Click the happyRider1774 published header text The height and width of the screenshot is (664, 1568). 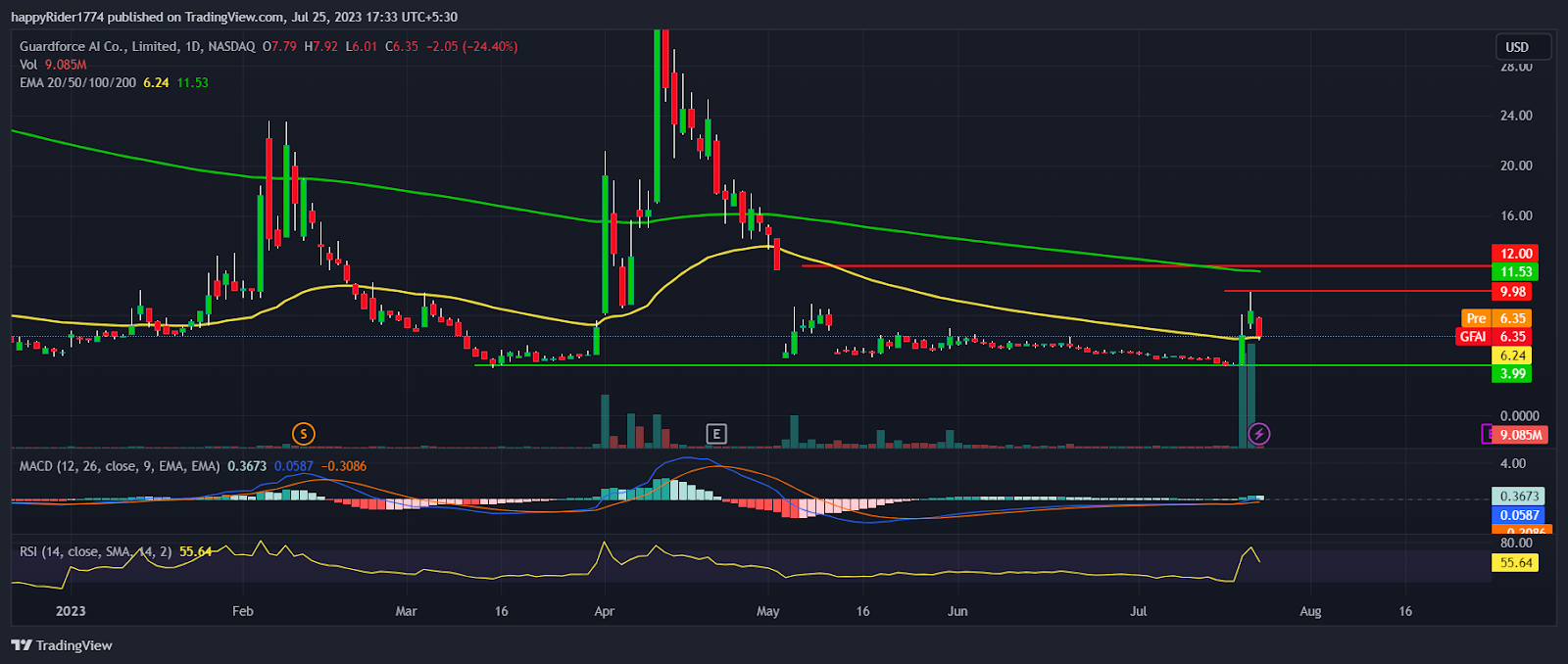point(233,17)
